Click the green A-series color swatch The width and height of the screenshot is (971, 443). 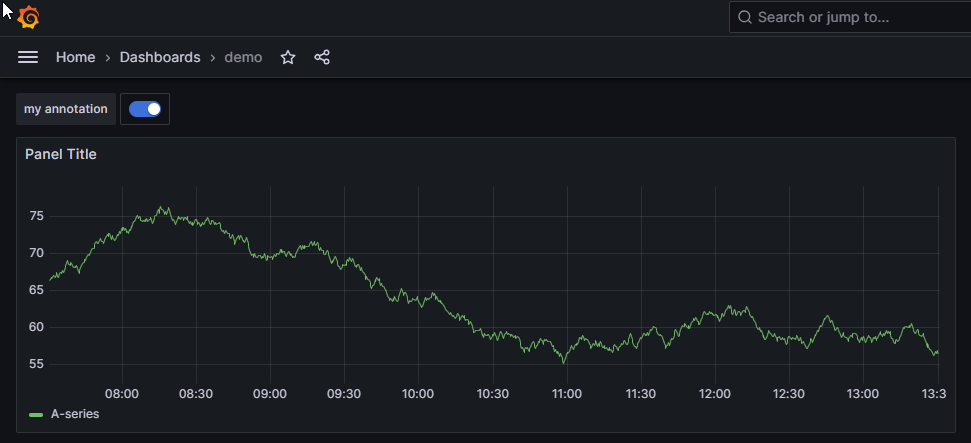[x=36, y=414]
